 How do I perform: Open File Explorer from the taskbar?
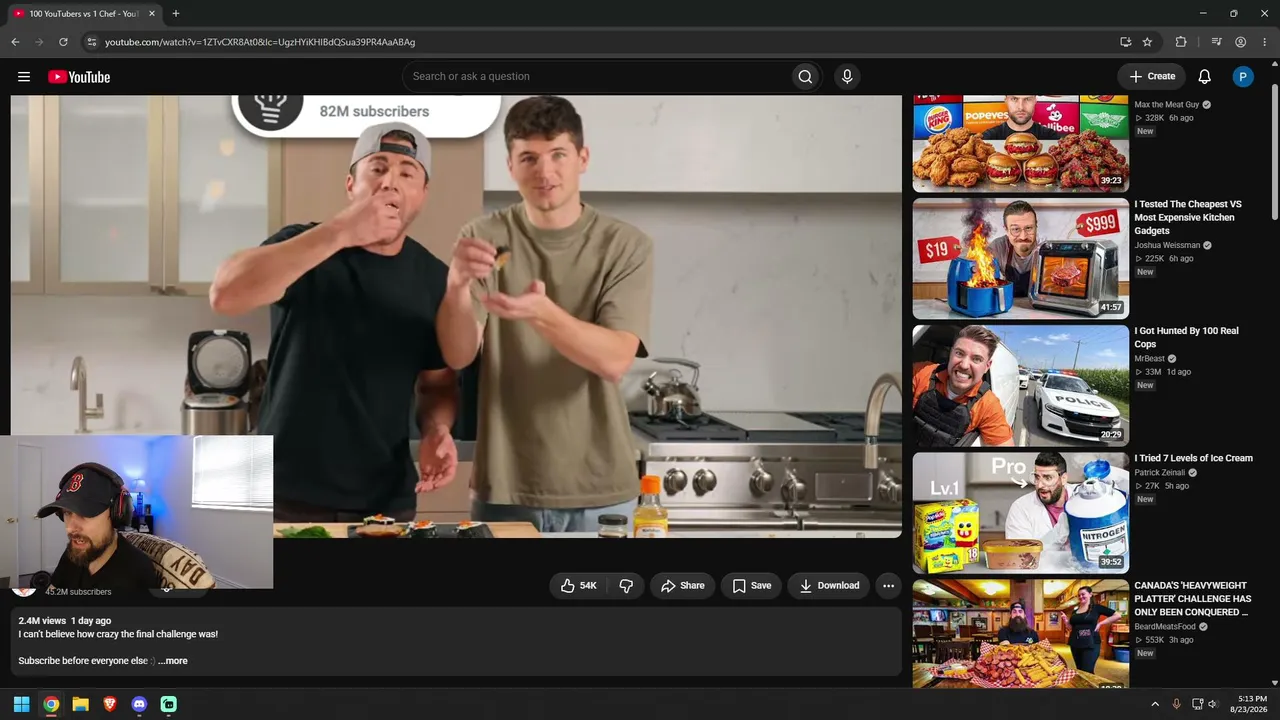tap(80, 704)
